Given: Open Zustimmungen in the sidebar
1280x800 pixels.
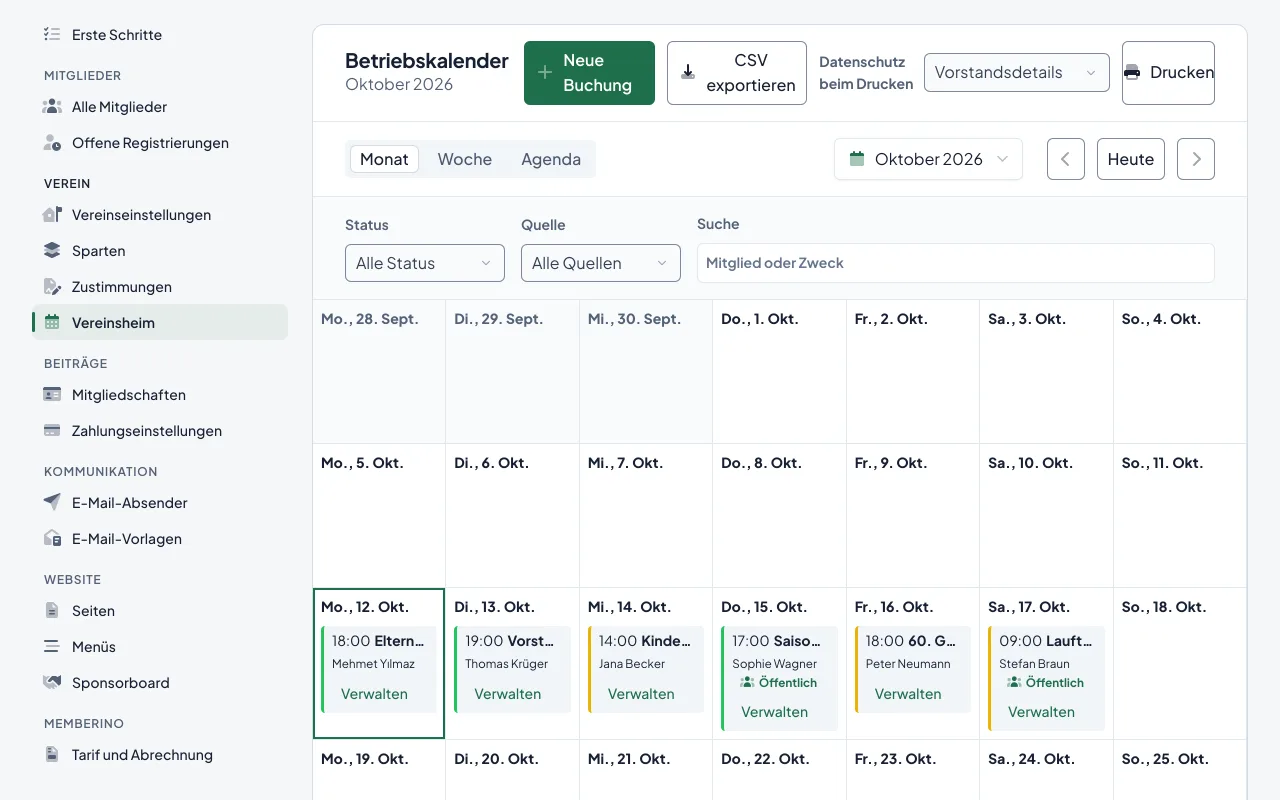Looking at the screenshot, I should point(160,287).
